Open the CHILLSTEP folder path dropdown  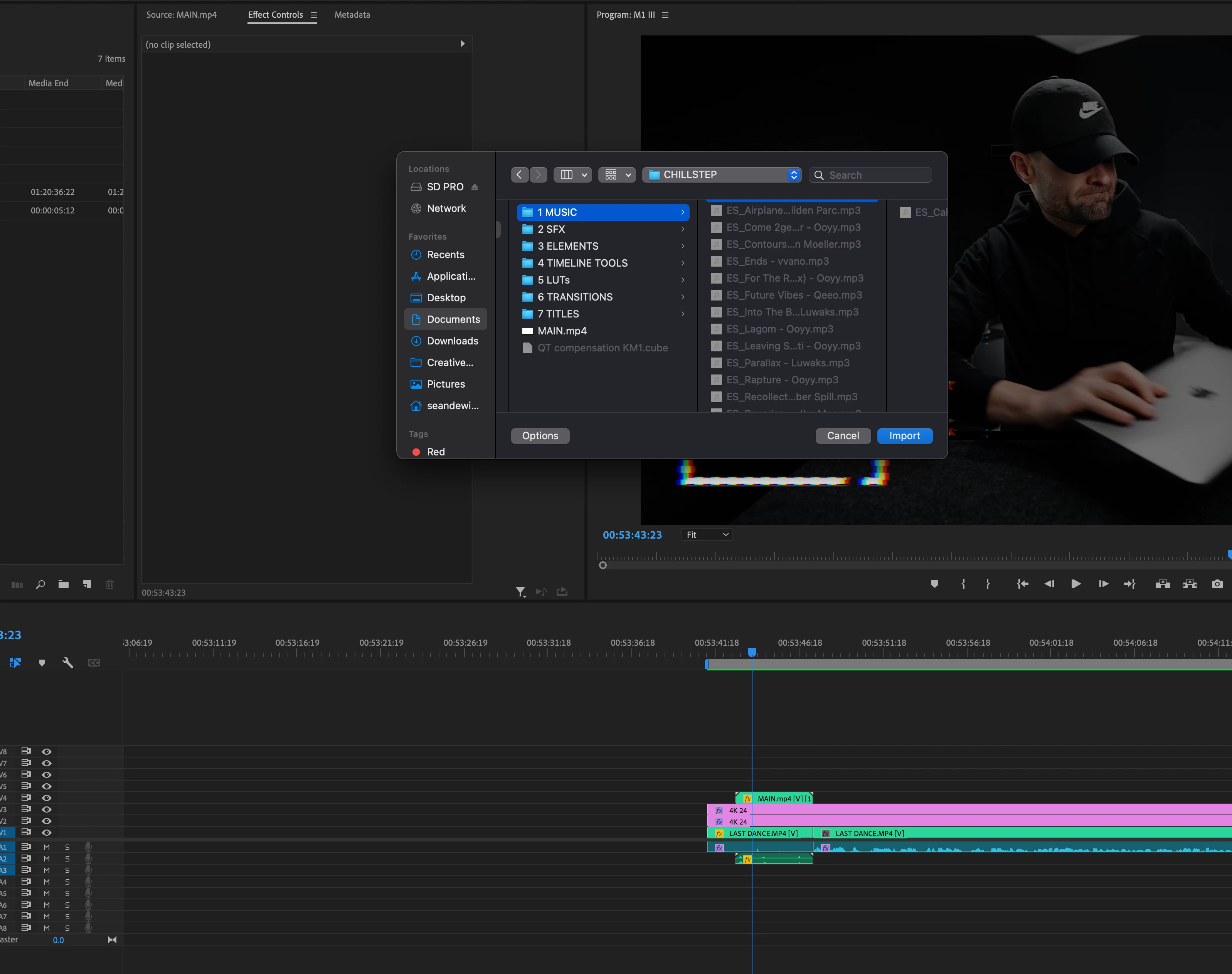pyautogui.click(x=721, y=175)
